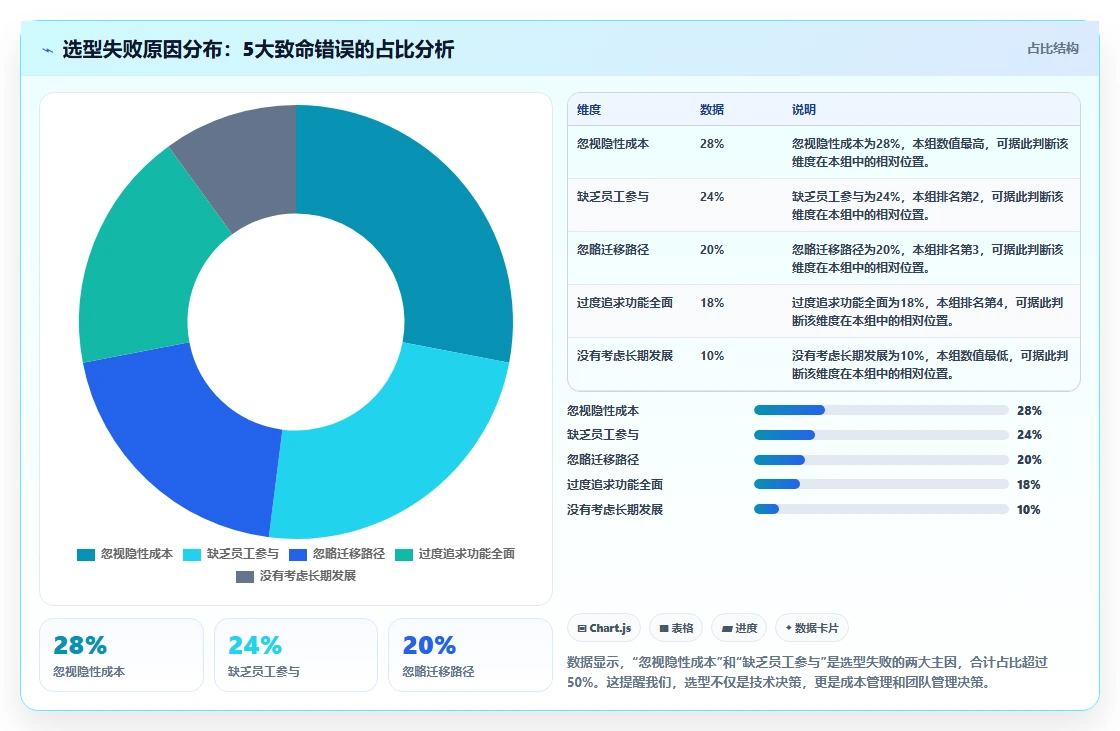Image resolution: width=1120 pixels, height=731 pixels.
Task: Click the summary paragraph starting 数据显示
Action: [807, 672]
